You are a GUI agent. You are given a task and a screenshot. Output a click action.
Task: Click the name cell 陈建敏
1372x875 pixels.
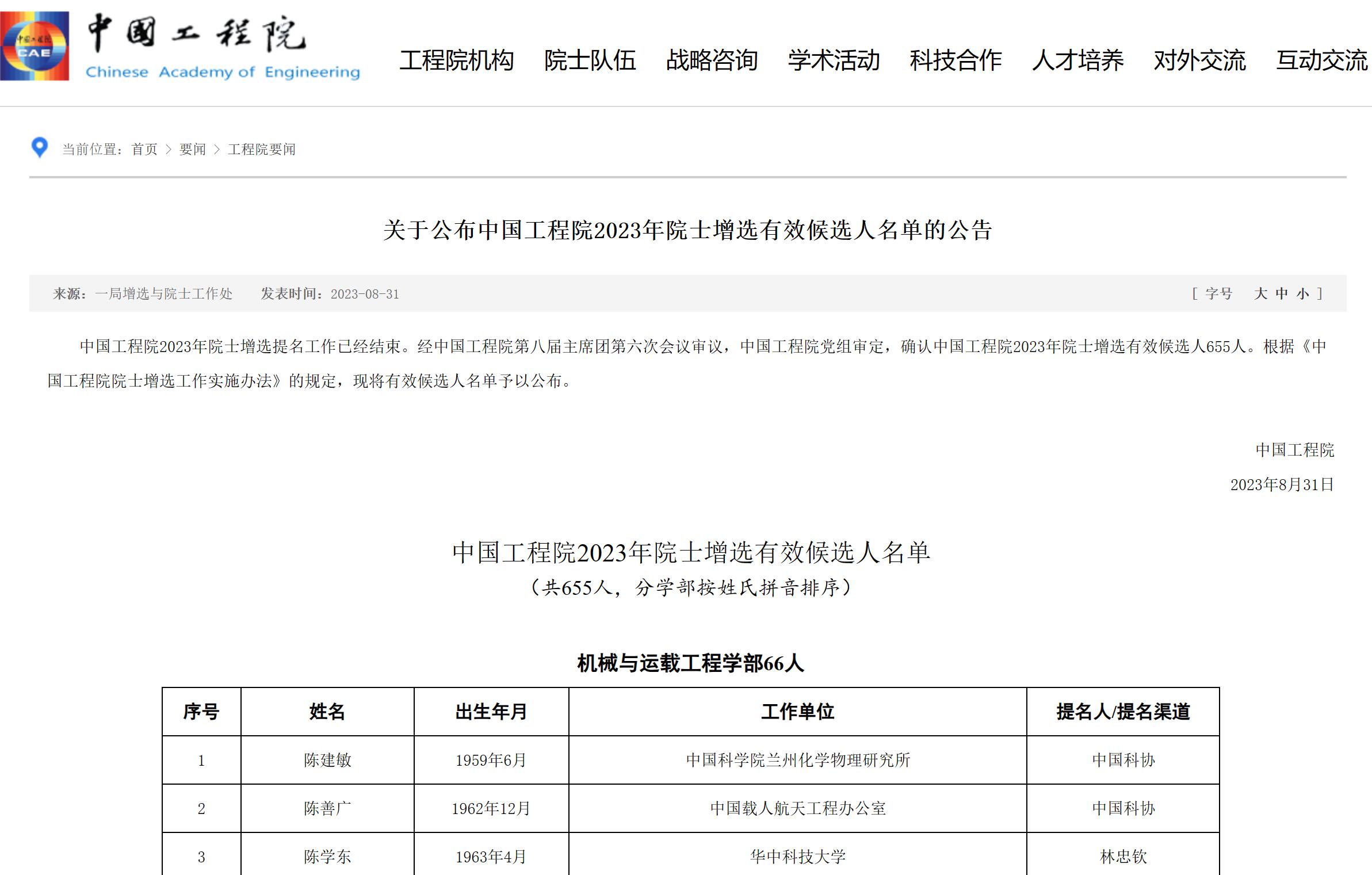point(327,760)
